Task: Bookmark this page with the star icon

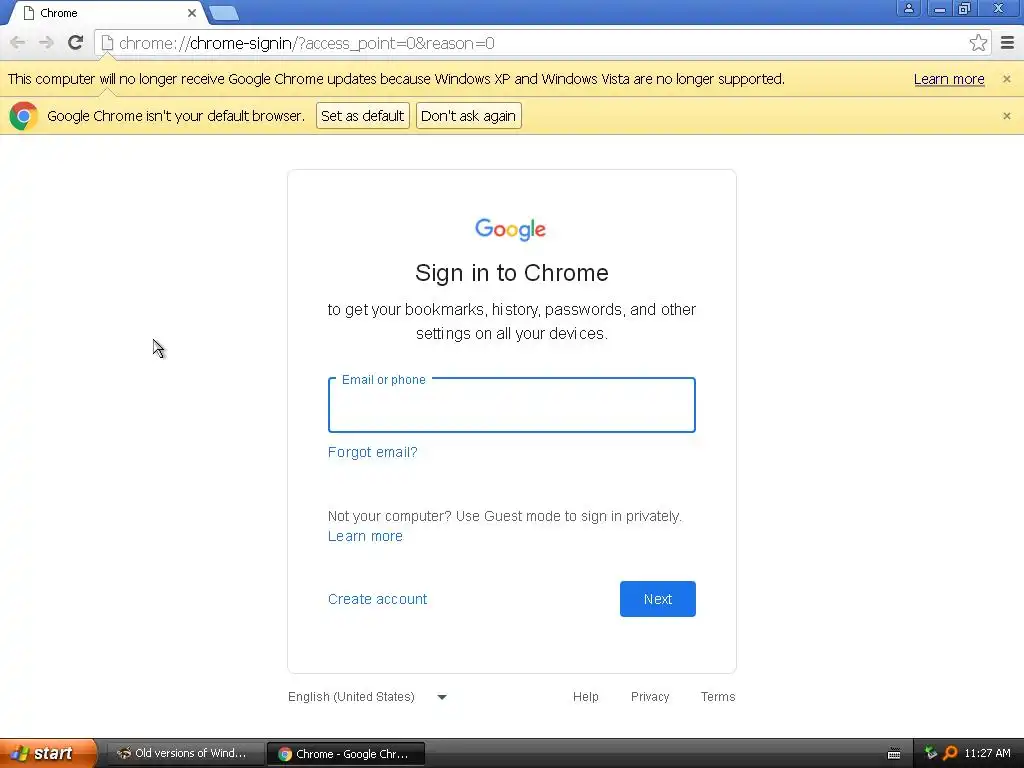Action: 978,43
